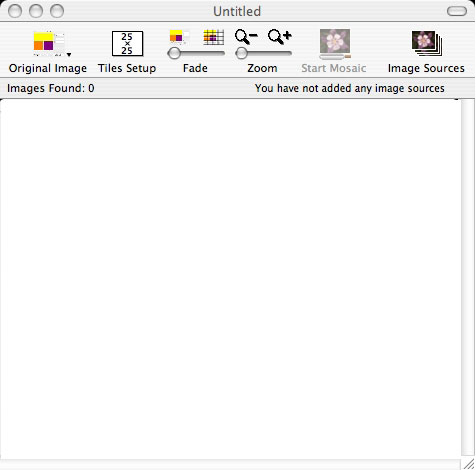
Task: Click the Image Sources text label
Action: click(426, 68)
